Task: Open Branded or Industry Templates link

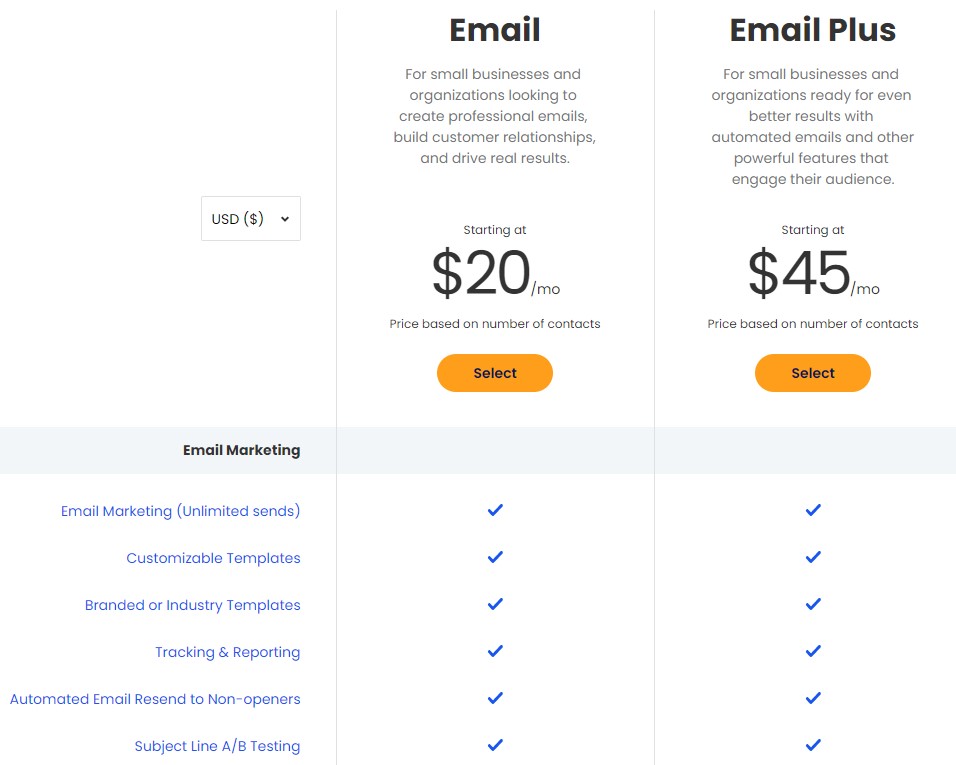Action: (193, 605)
